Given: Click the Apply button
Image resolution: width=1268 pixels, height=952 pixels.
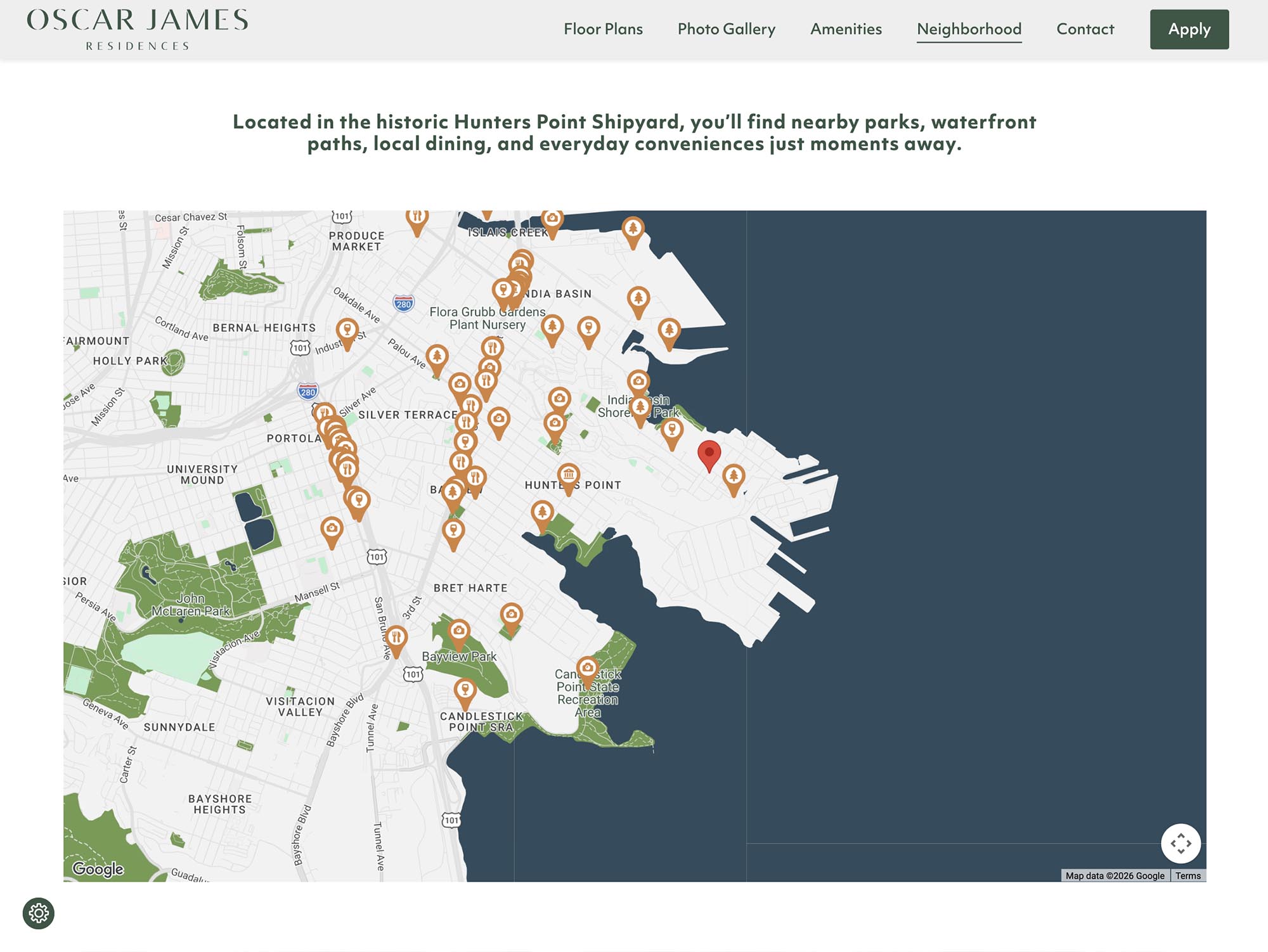Looking at the screenshot, I should 1189,29.
